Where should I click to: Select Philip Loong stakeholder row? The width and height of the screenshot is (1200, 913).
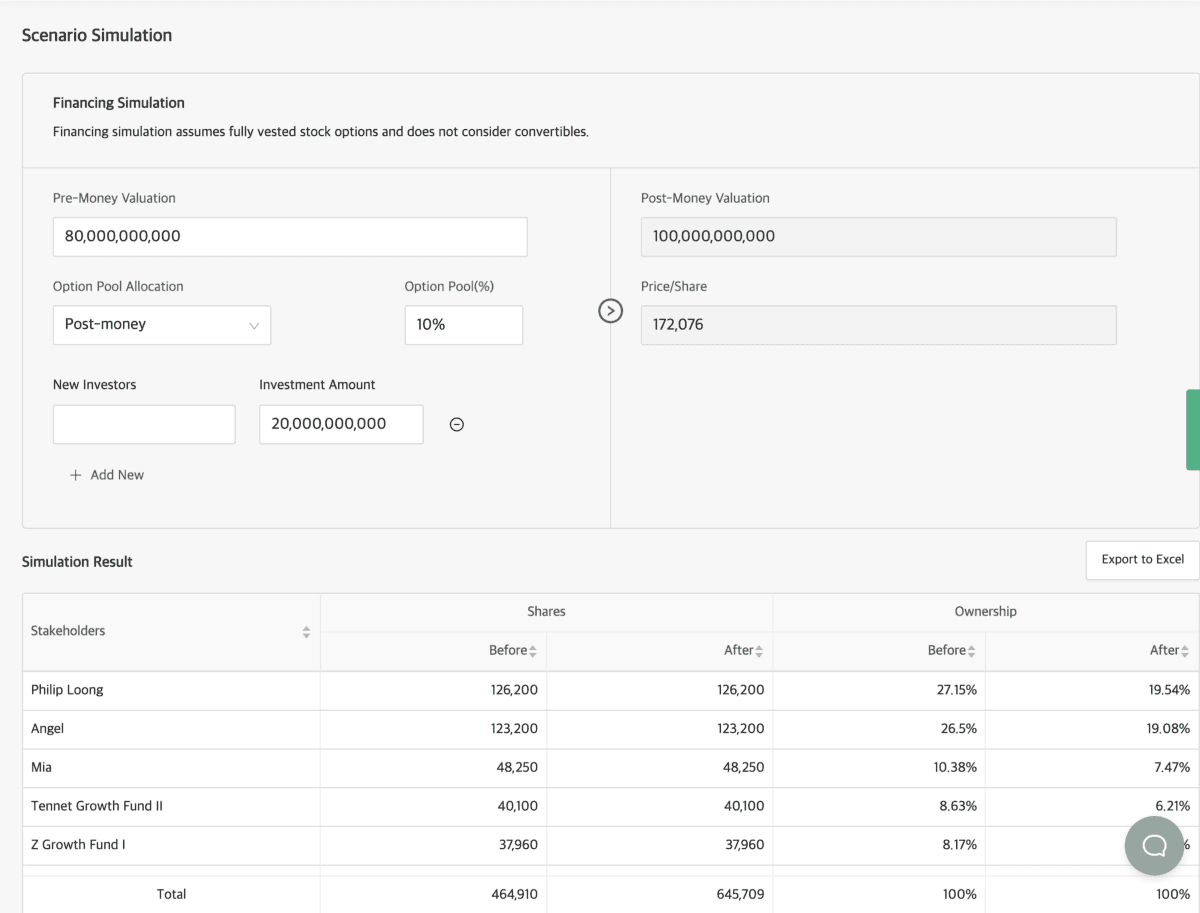(x=611, y=690)
